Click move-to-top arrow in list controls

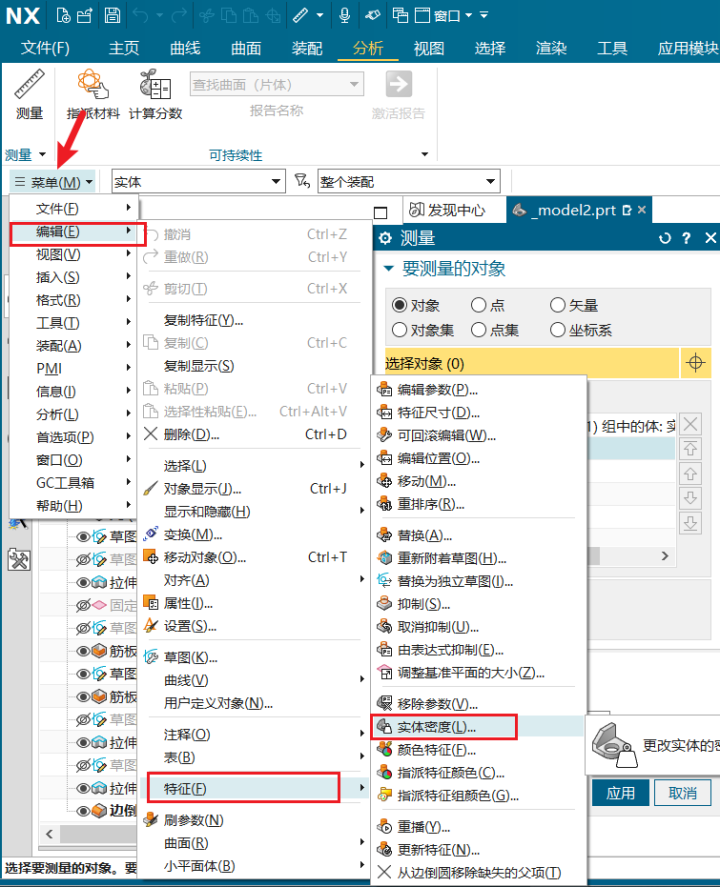(x=691, y=449)
